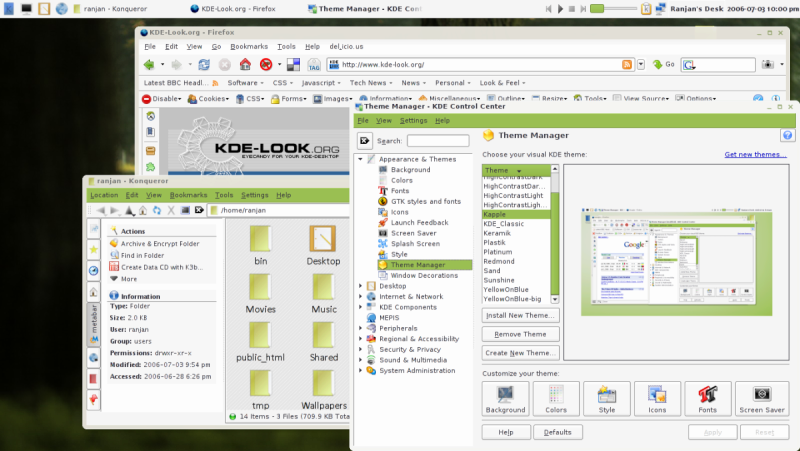Viewport: 800px width, 451px height.
Task: Open Fonts customization icon button
Action: click(x=708, y=398)
